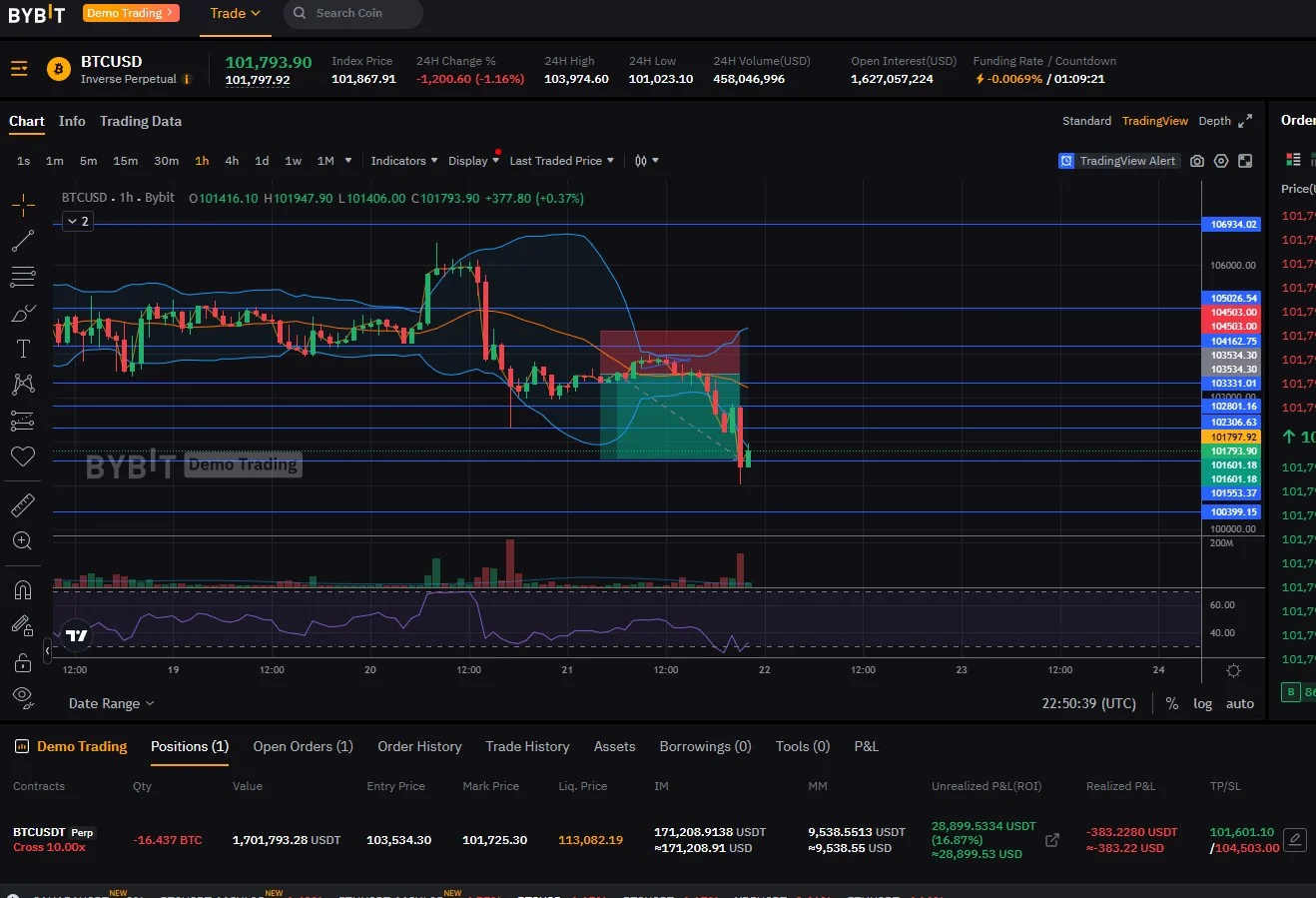Switch to the Info tab

click(72, 121)
